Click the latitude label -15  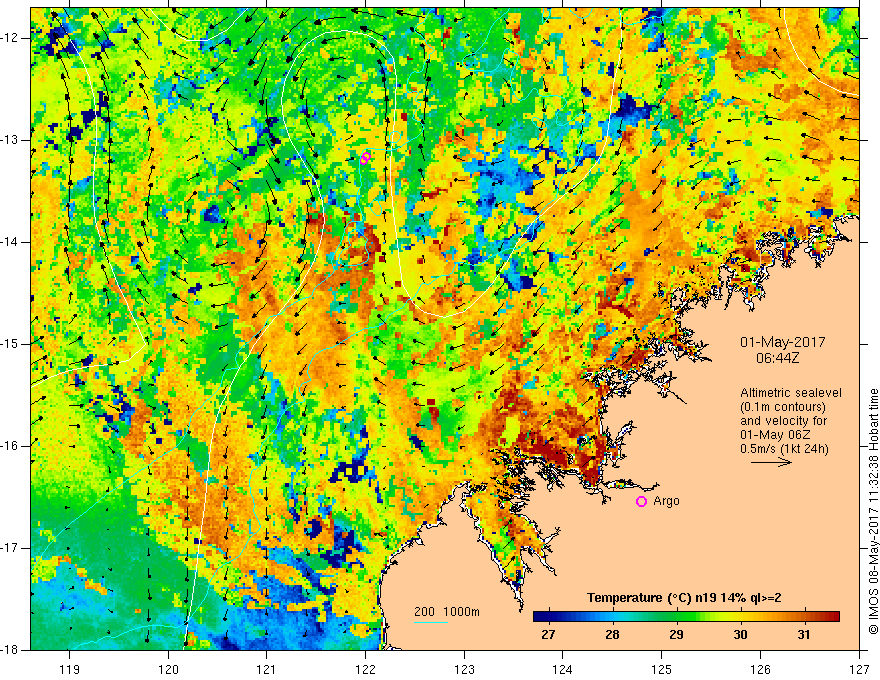tap(10, 344)
